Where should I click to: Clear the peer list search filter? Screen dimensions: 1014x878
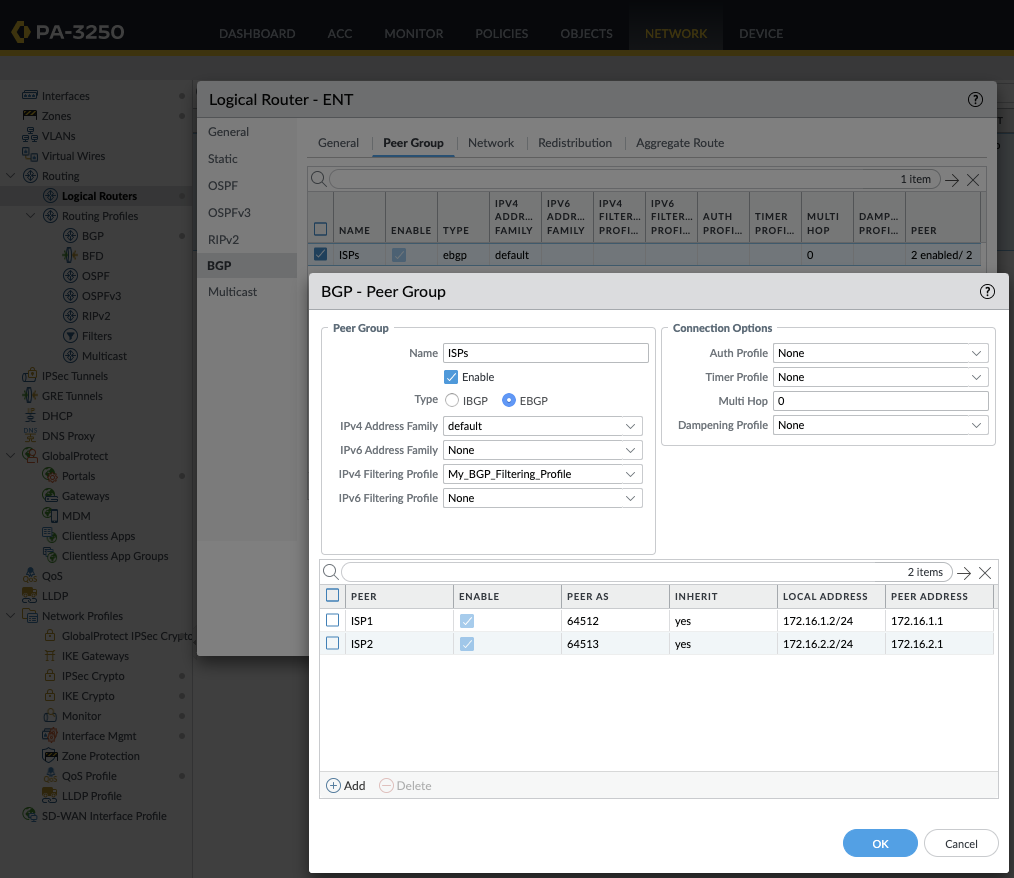tap(985, 573)
